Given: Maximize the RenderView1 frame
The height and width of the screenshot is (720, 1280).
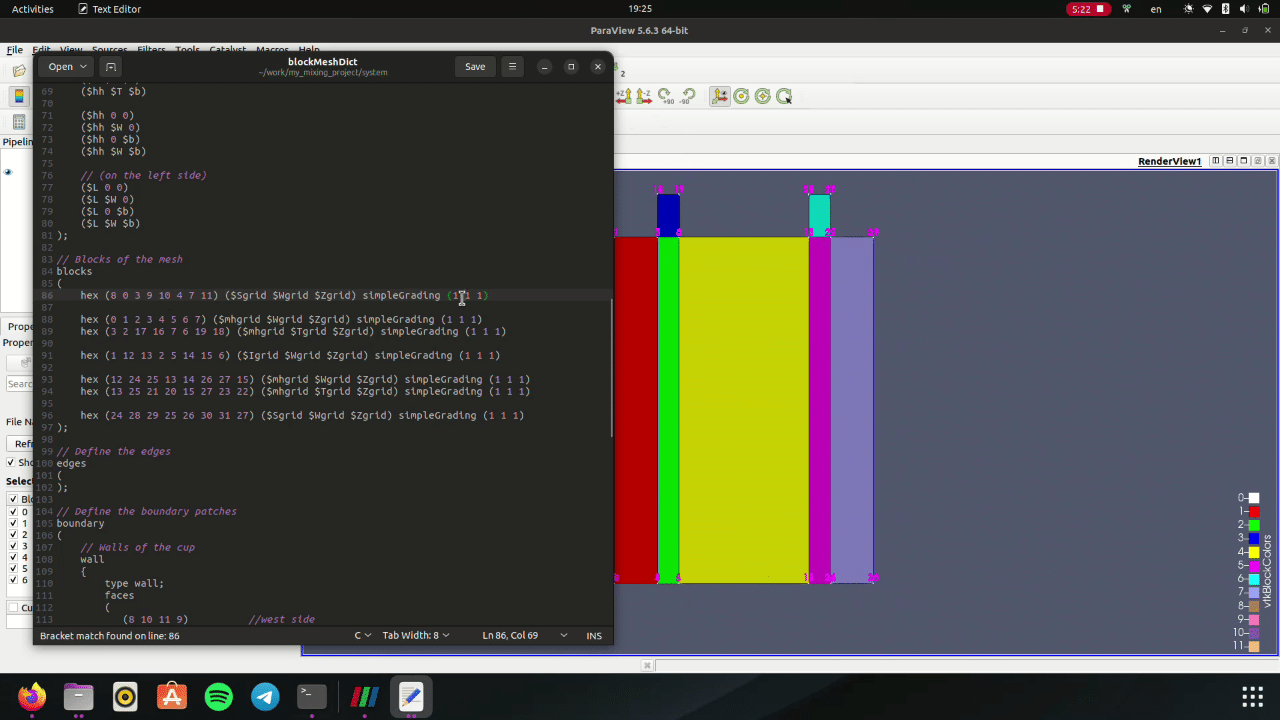Looking at the screenshot, I should coord(1244,160).
